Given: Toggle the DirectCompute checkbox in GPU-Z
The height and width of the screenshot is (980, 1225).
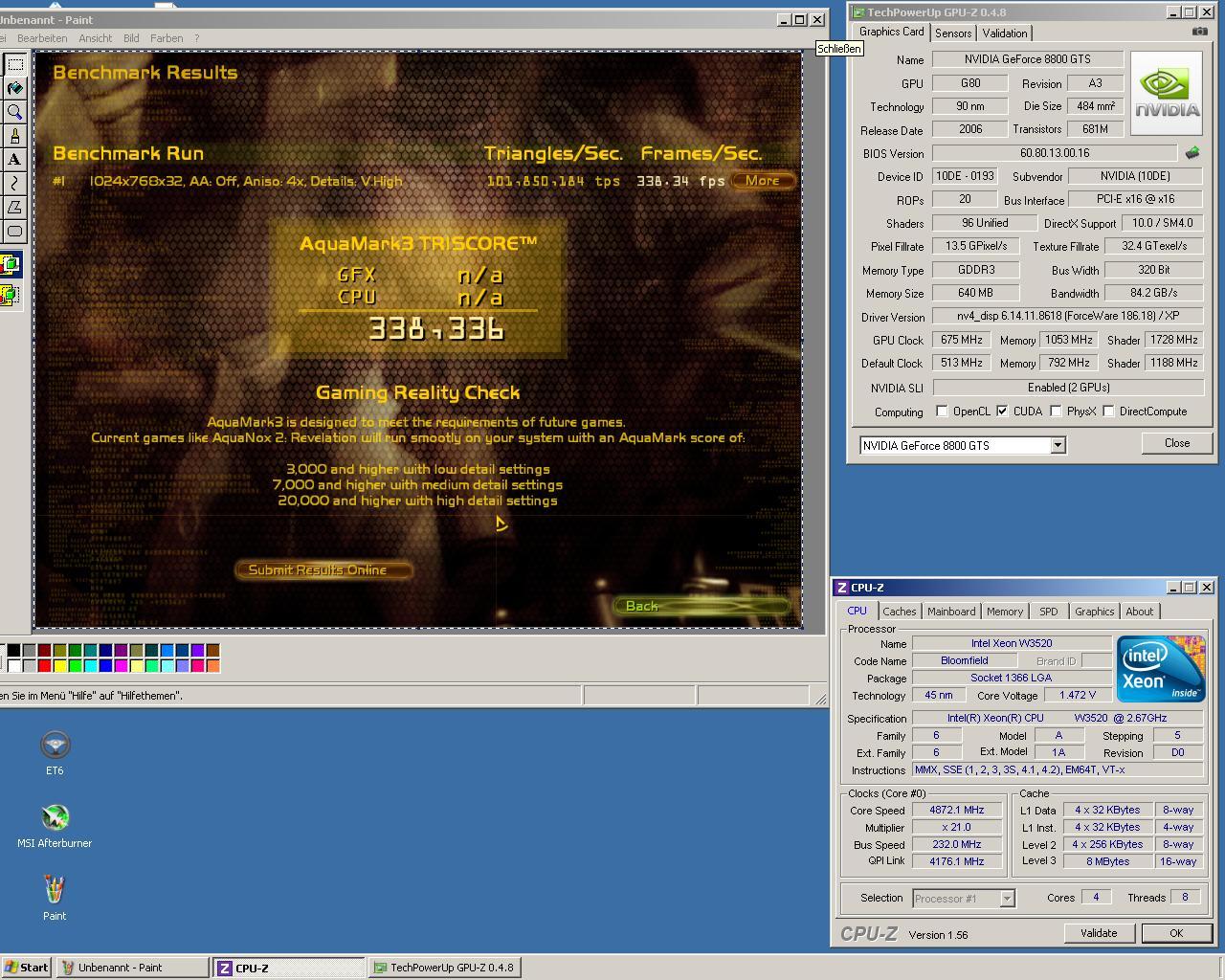Looking at the screenshot, I should (x=1109, y=412).
